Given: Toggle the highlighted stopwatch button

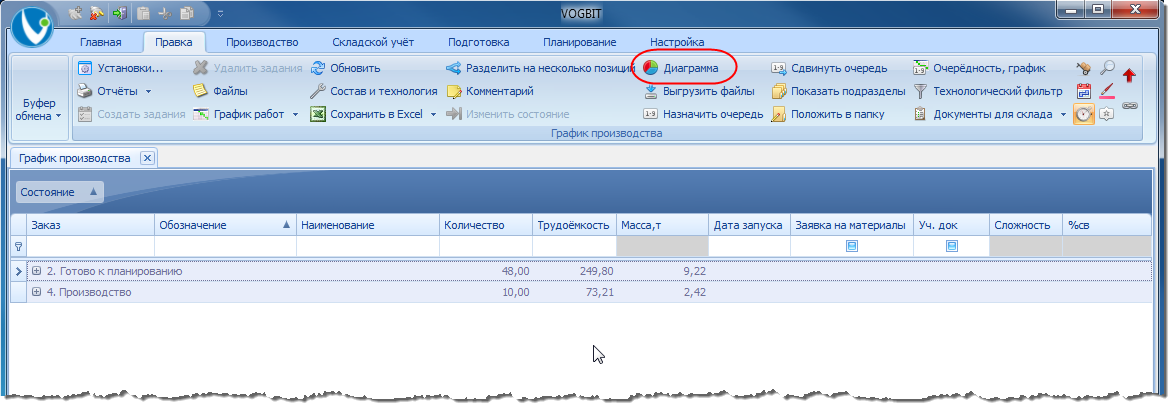Looking at the screenshot, I should pyautogui.click(x=1083, y=114).
